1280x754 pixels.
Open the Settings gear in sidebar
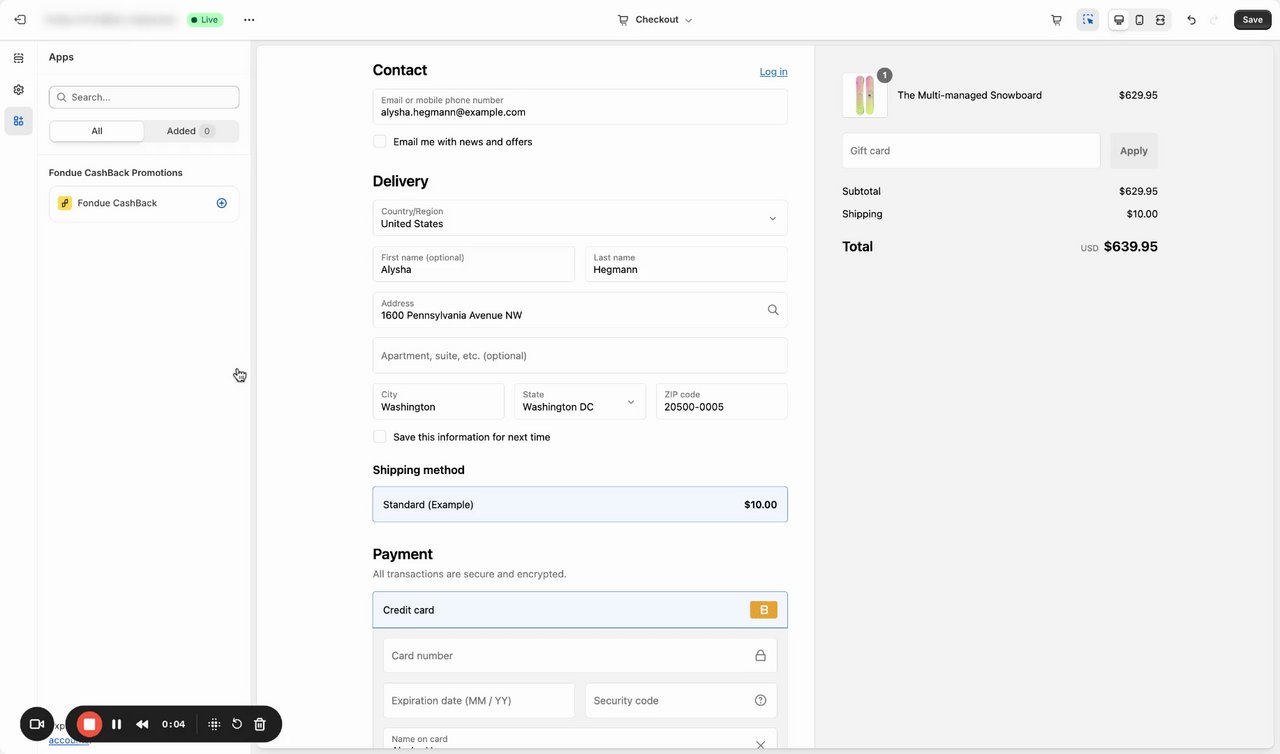pos(18,90)
